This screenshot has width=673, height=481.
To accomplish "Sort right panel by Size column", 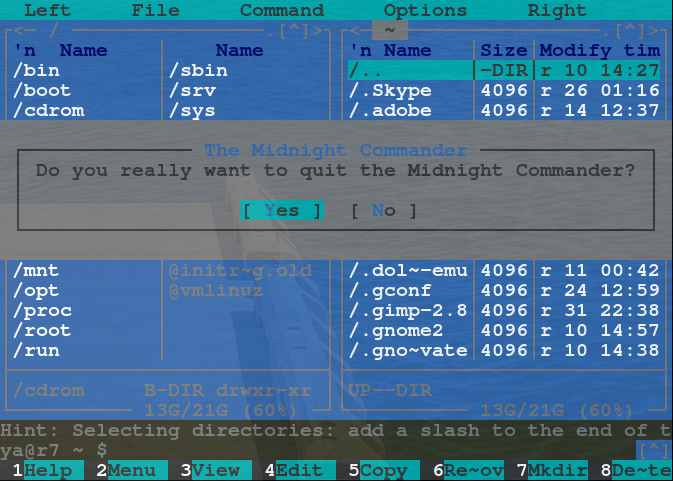I will tap(504, 50).
